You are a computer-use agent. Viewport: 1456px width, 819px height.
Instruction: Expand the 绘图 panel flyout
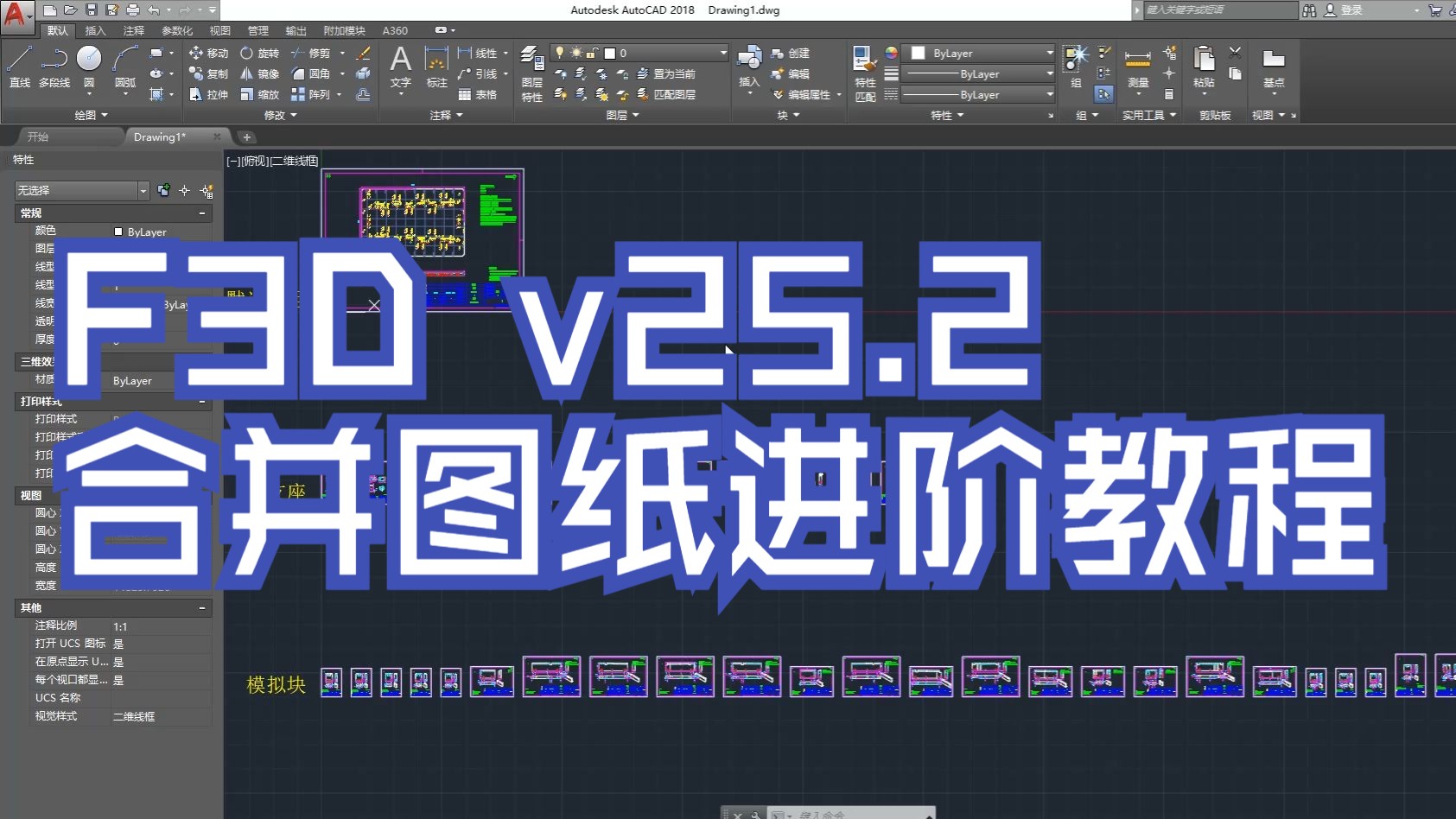coord(92,115)
